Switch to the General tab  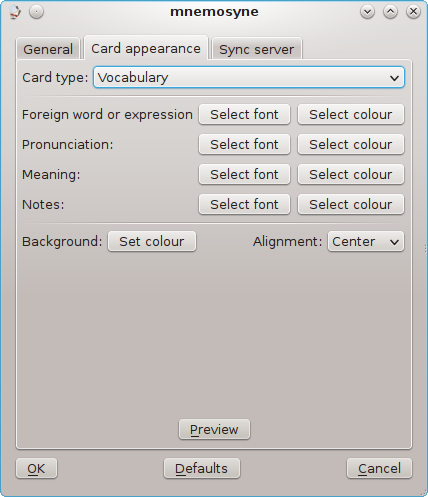click(48, 49)
